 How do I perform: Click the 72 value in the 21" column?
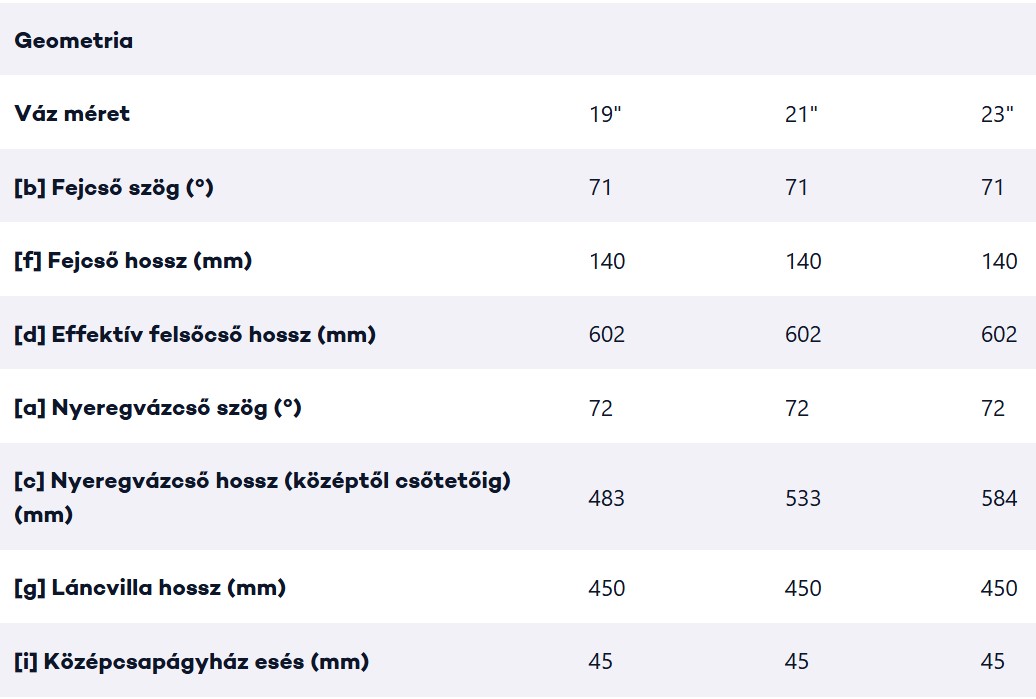pyautogui.click(x=797, y=408)
